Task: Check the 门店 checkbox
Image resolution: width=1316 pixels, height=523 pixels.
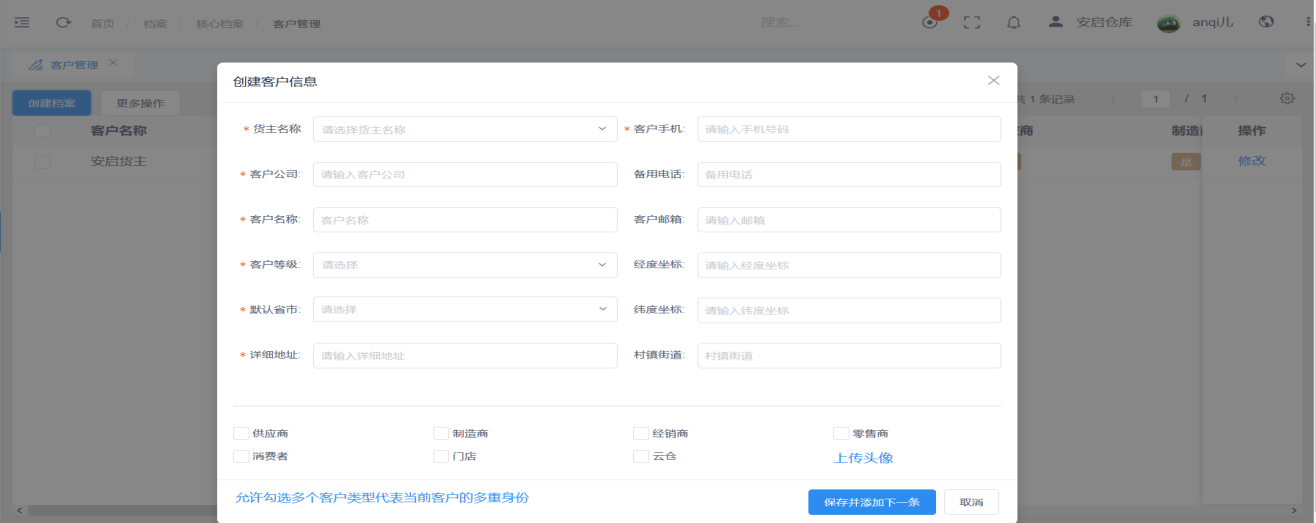Action: click(441, 456)
